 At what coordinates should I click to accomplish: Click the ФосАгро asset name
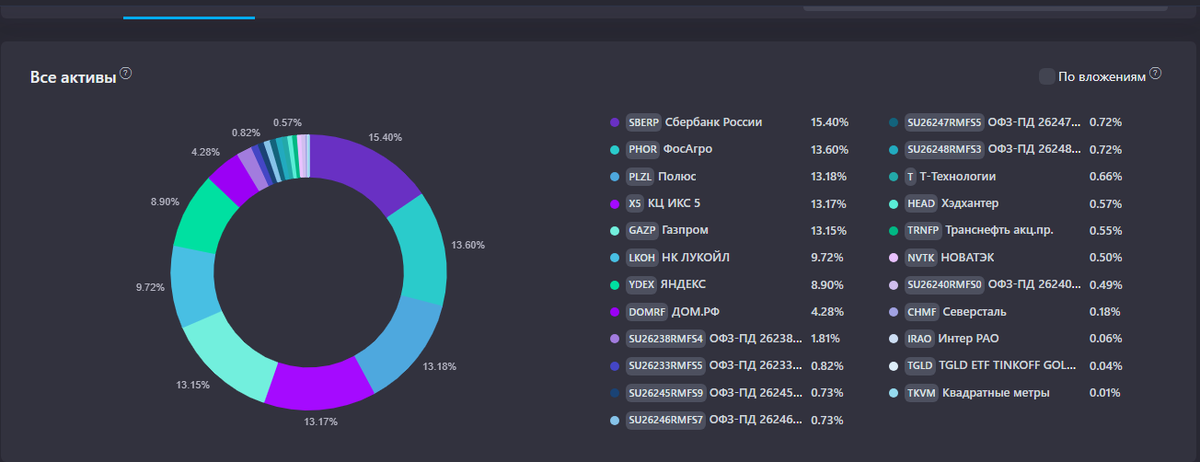[x=688, y=149]
